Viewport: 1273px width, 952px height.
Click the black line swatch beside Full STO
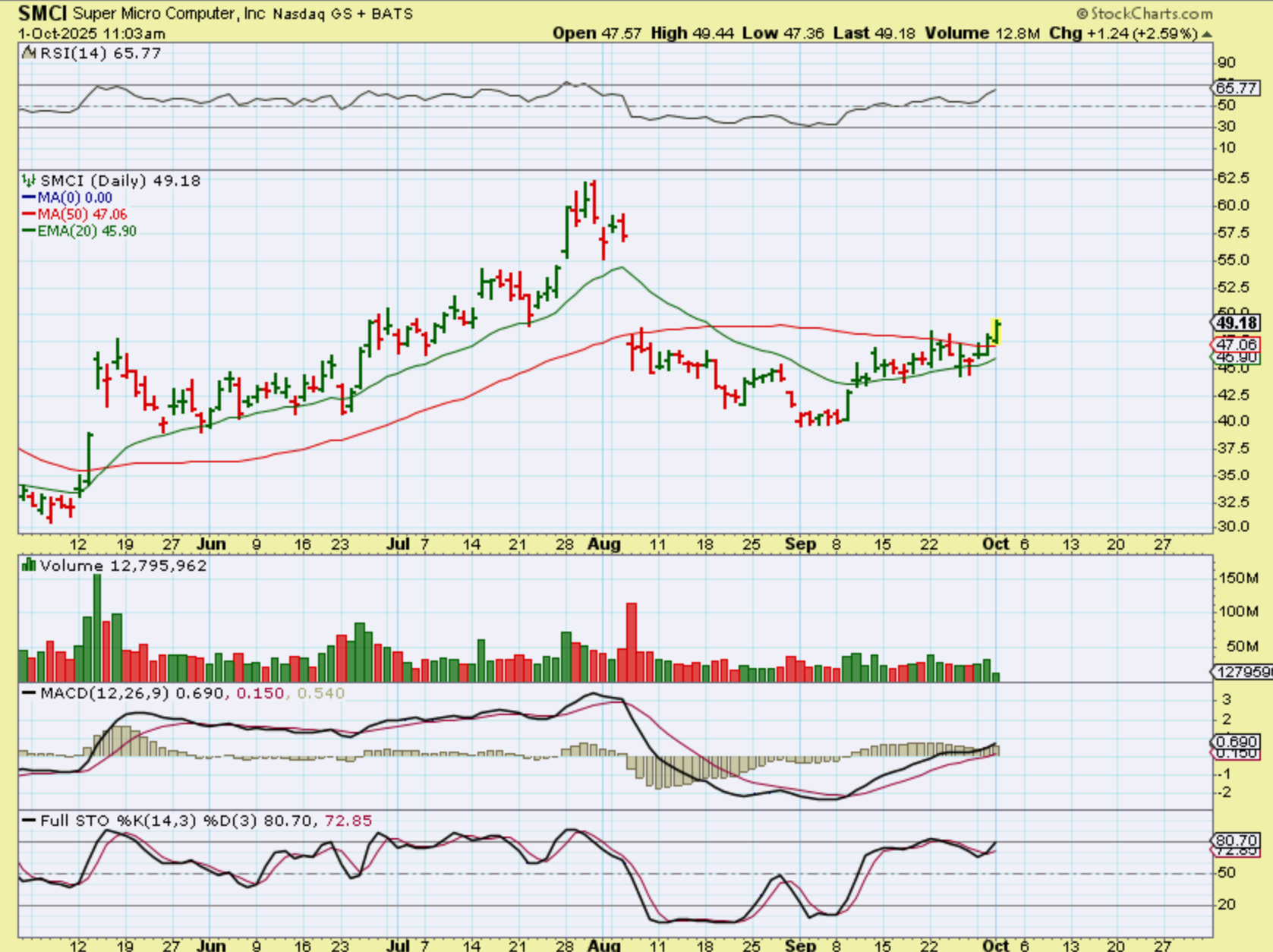[29, 821]
